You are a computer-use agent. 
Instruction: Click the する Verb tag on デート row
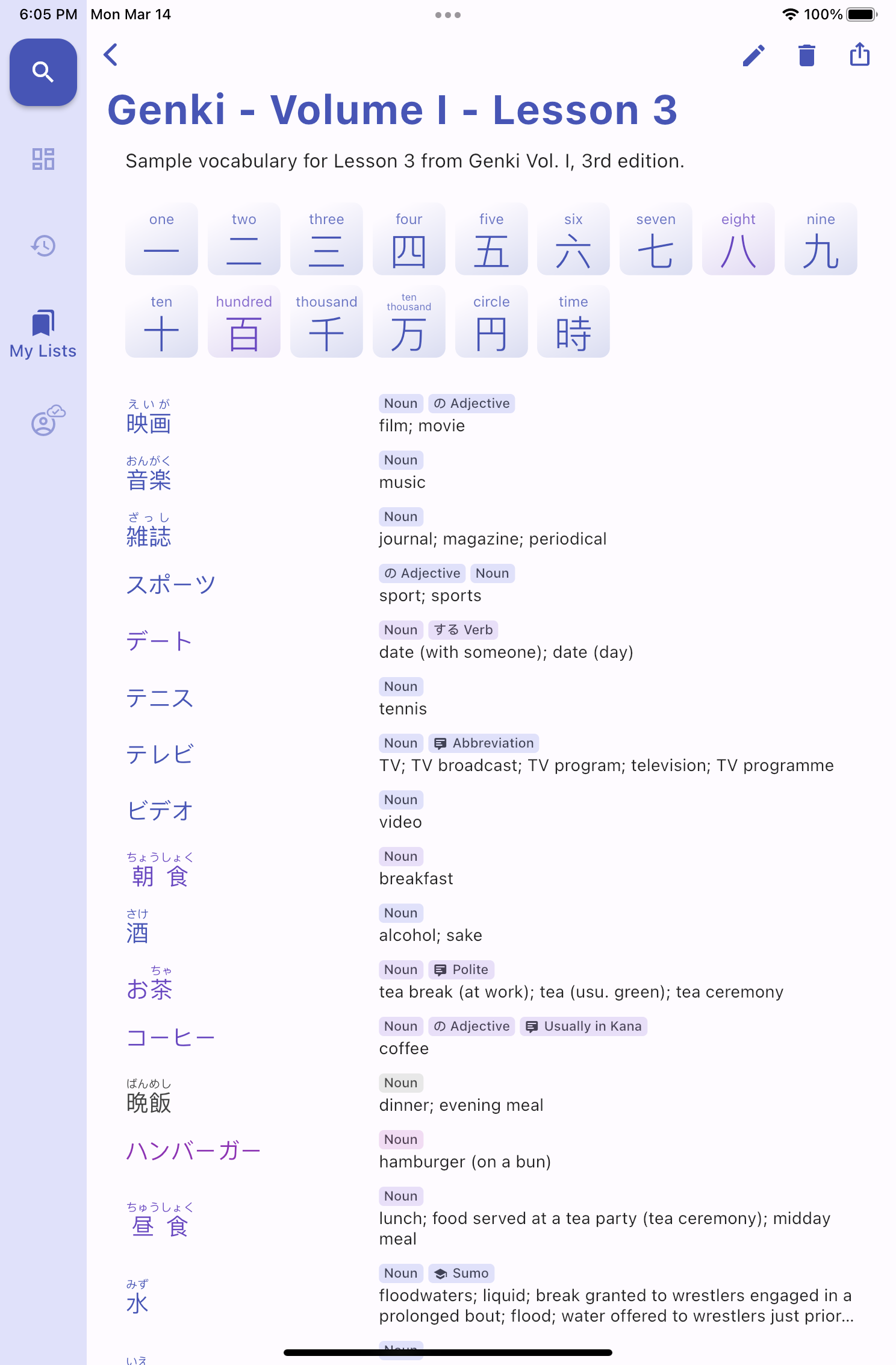(463, 630)
